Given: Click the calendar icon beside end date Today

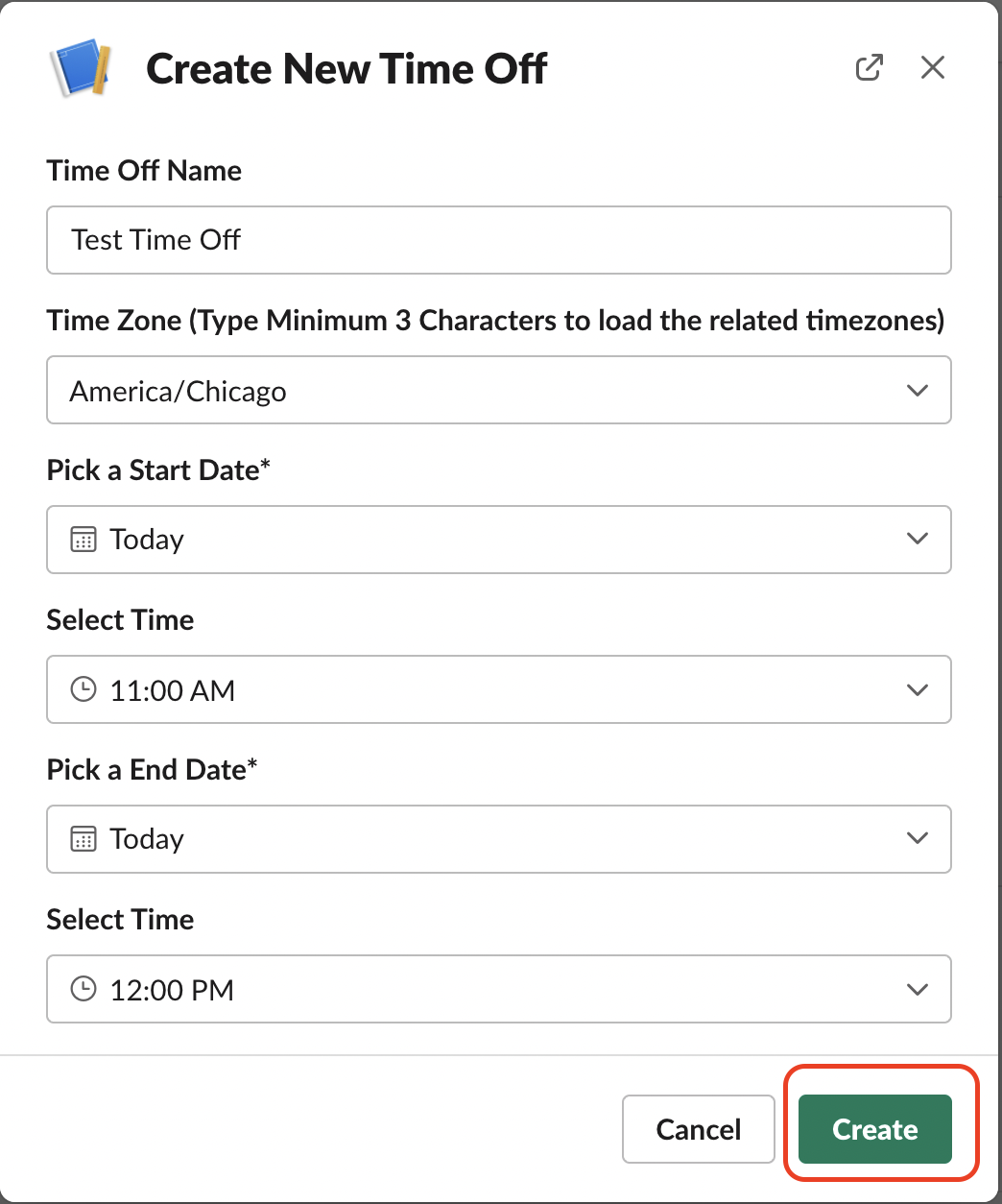Looking at the screenshot, I should click(x=84, y=838).
